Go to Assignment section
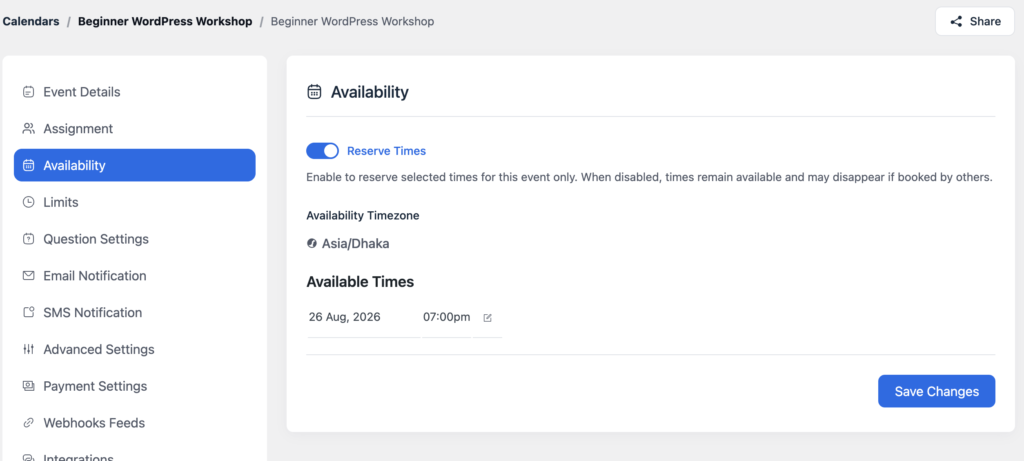Image resolution: width=1024 pixels, height=461 pixels. click(x=135, y=129)
